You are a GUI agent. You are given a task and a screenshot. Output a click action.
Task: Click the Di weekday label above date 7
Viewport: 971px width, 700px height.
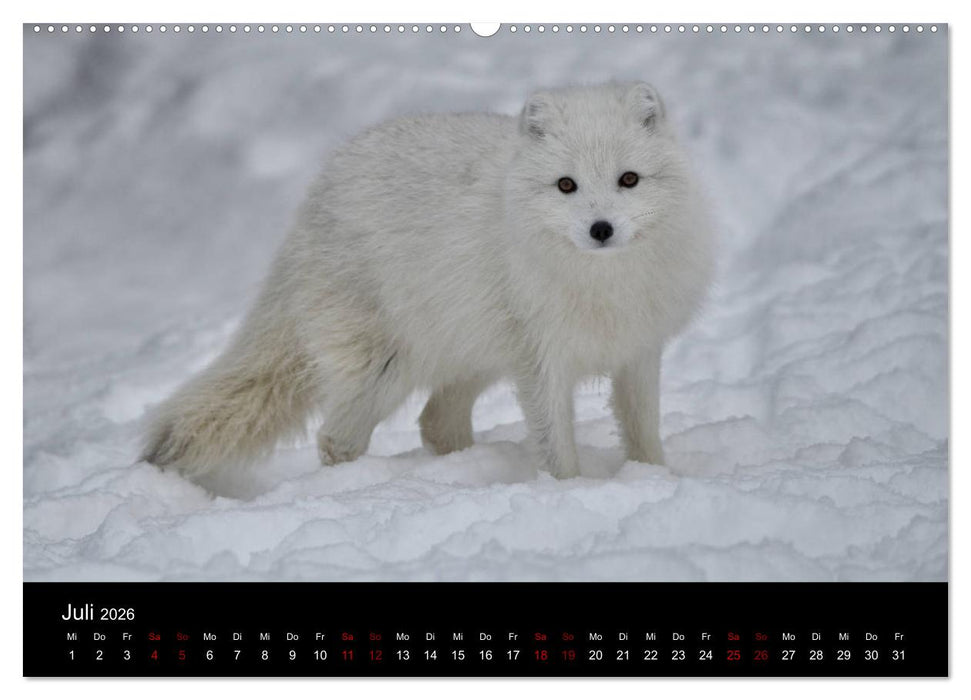pyautogui.click(x=236, y=637)
